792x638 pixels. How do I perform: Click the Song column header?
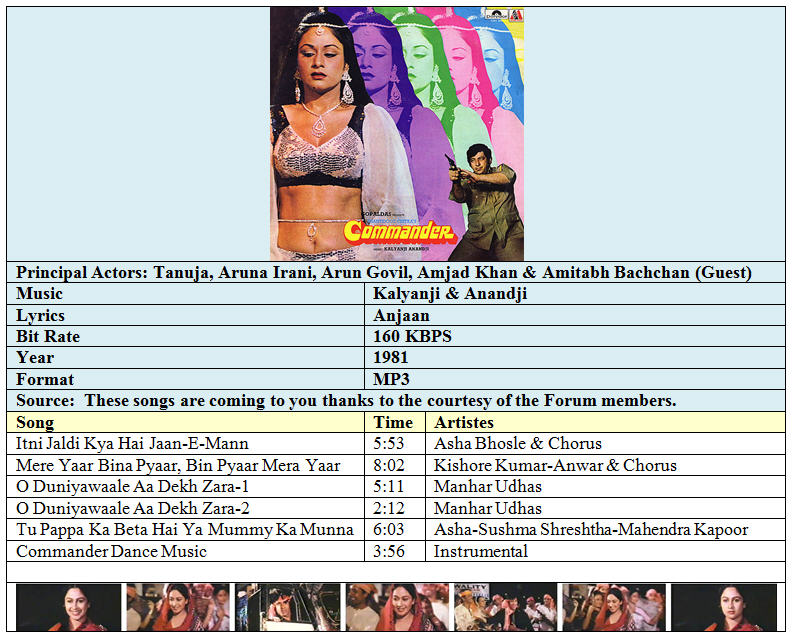[185, 422]
